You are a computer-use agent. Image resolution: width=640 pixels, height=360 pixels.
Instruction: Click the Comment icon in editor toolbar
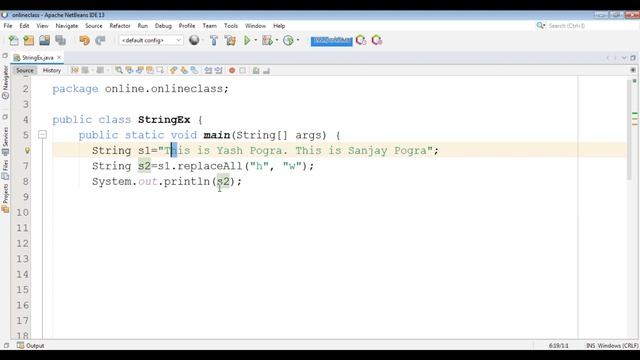tap(256, 70)
